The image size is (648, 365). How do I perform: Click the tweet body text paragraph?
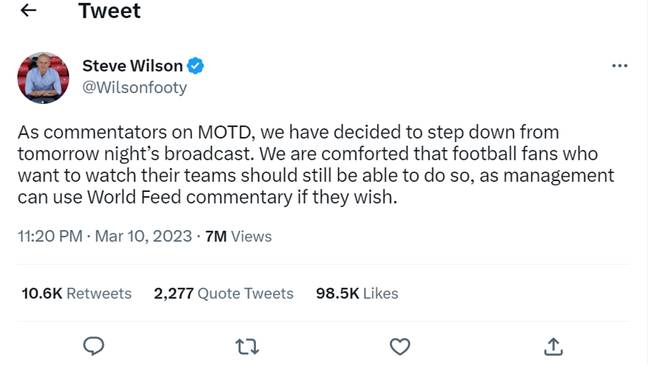(x=316, y=165)
